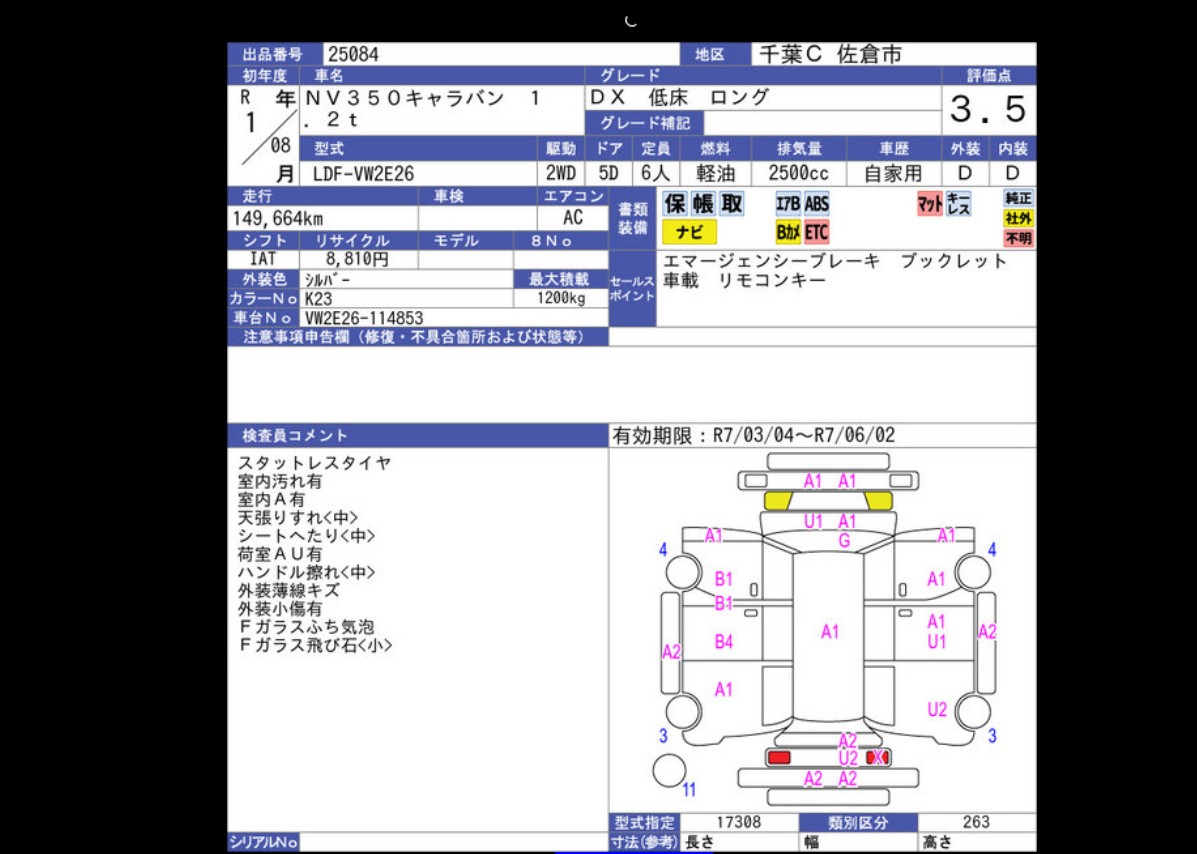Click the comment スタットレスタイヤ
This screenshot has width=1197, height=854.
click(315, 463)
